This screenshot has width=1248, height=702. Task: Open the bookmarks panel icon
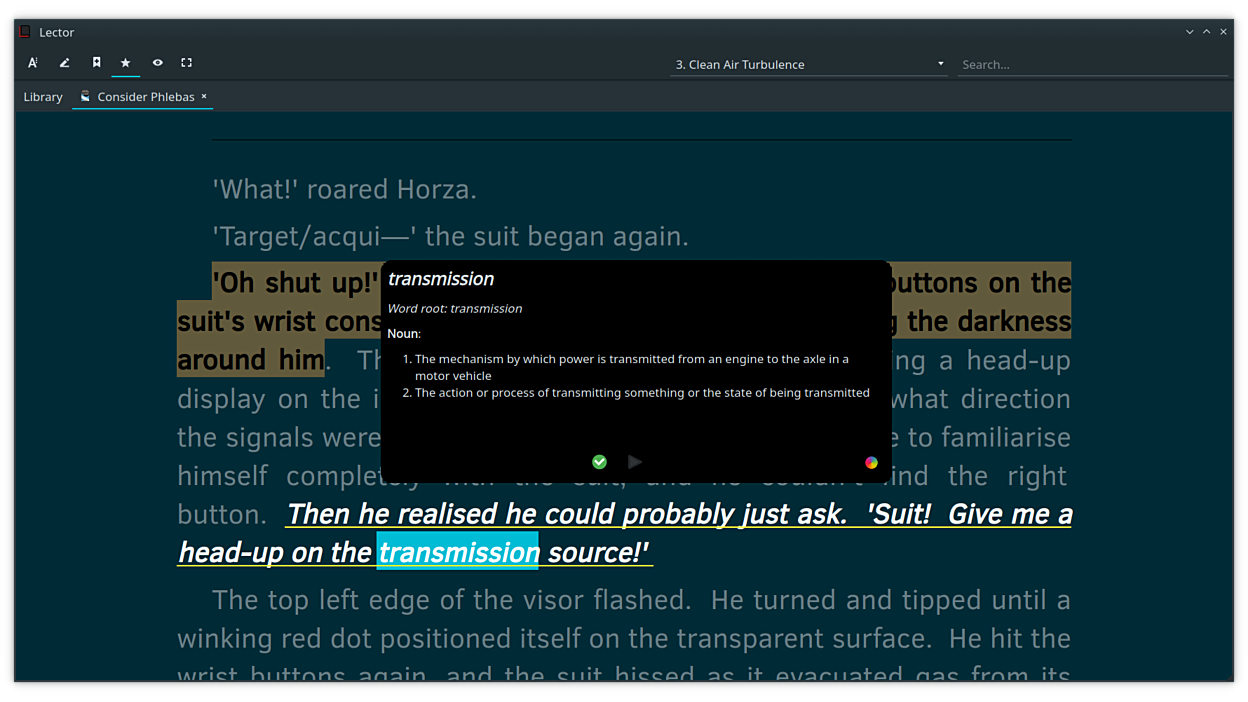[x=96, y=63]
